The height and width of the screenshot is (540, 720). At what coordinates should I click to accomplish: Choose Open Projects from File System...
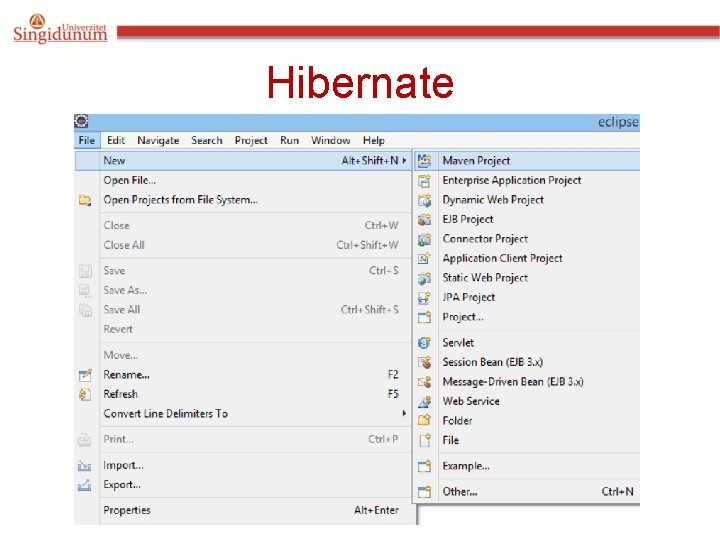coord(242,200)
